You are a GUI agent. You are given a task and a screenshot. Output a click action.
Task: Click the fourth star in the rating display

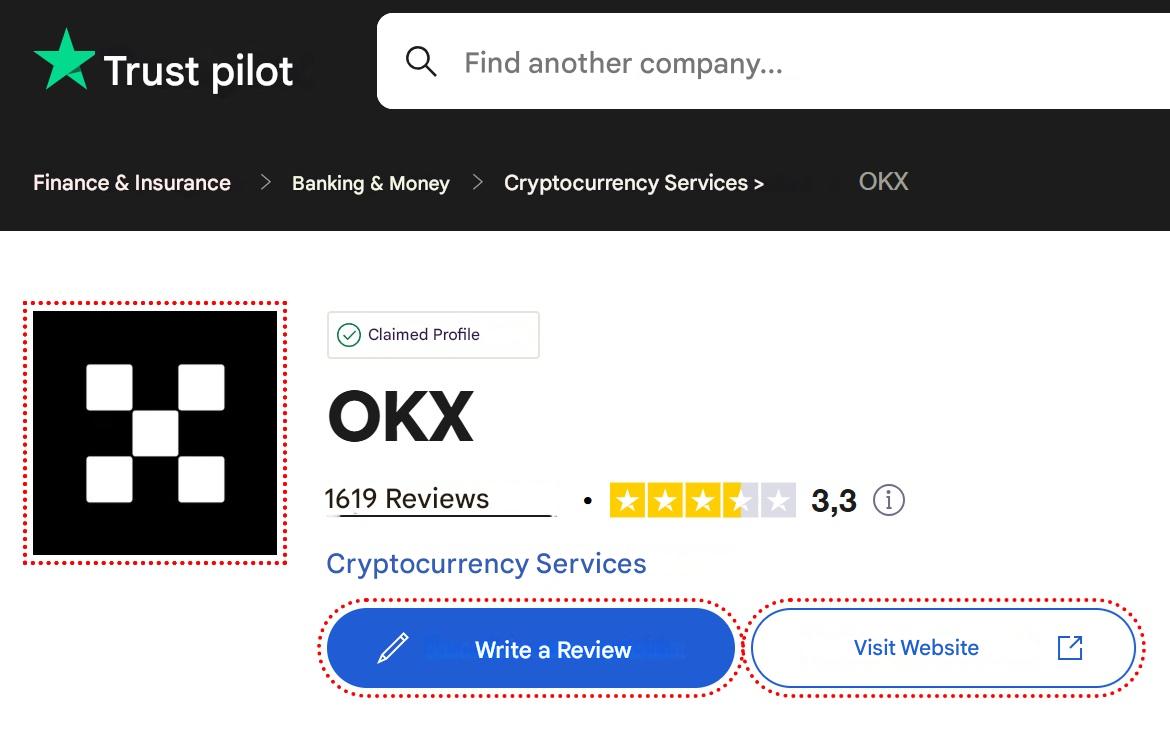740,500
